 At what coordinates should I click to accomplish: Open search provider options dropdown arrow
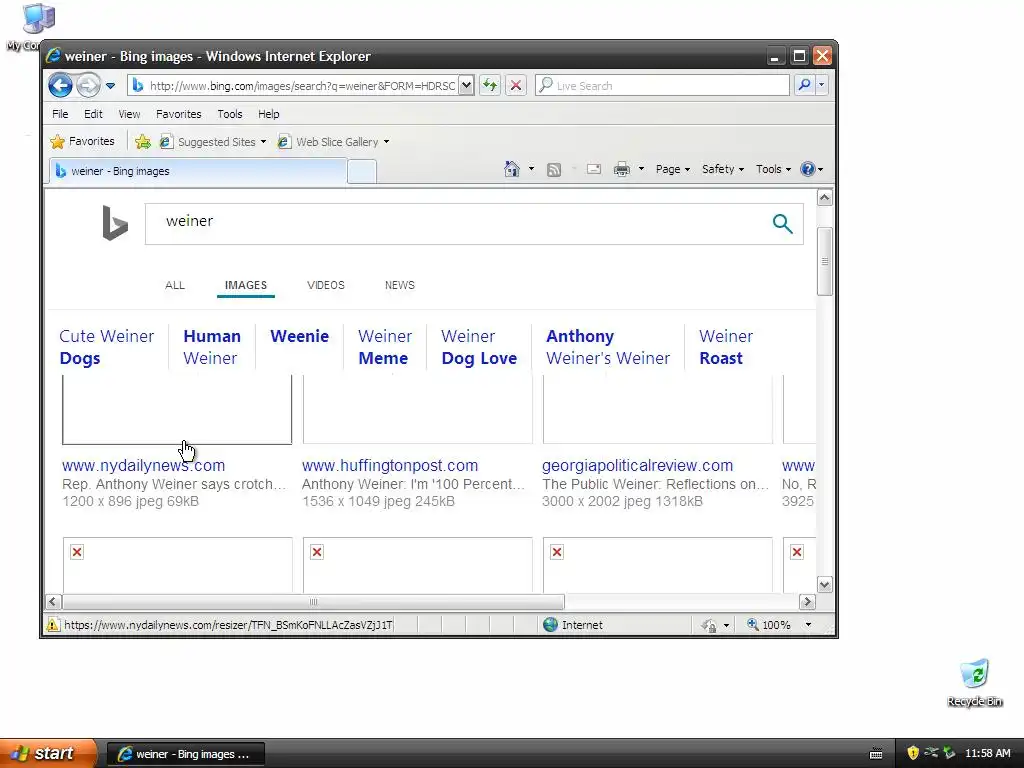click(822, 85)
